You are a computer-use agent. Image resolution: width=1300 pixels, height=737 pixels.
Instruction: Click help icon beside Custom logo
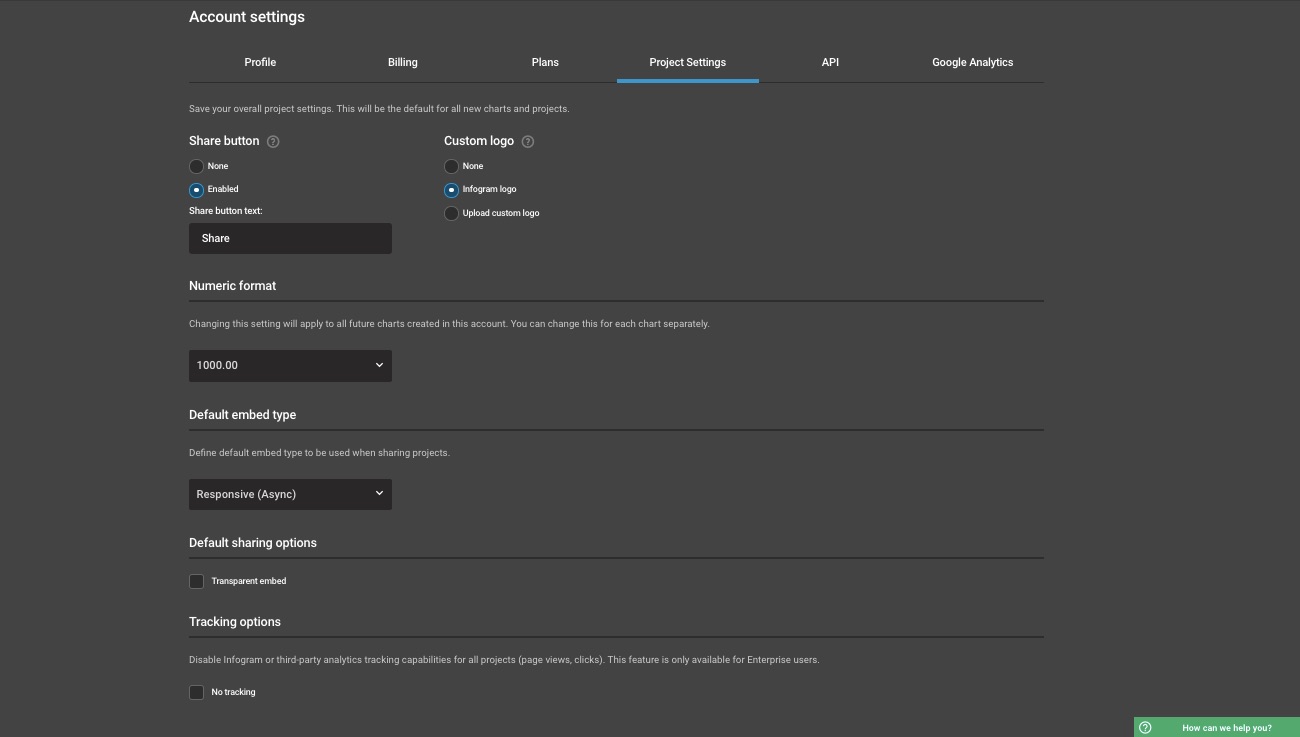pos(528,142)
